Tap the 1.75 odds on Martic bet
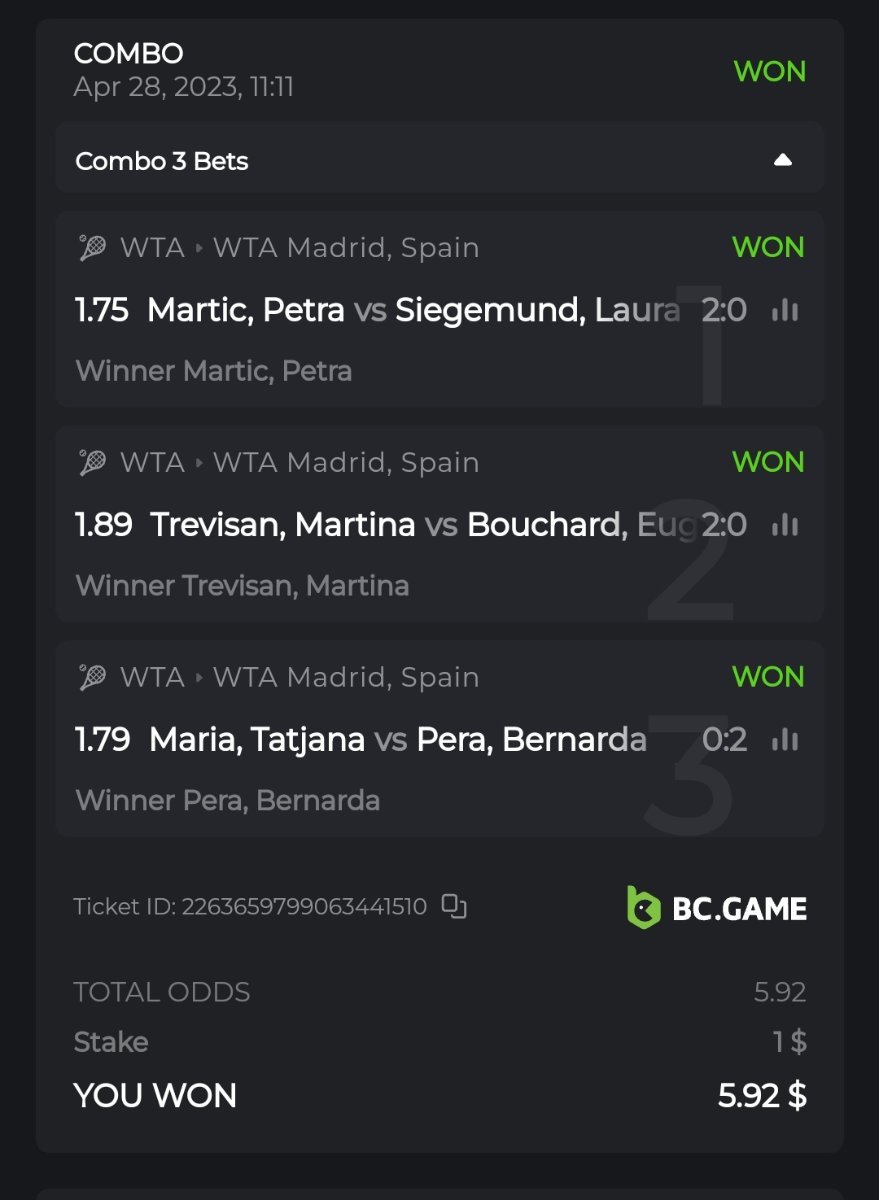This screenshot has width=879, height=1200. [x=102, y=311]
